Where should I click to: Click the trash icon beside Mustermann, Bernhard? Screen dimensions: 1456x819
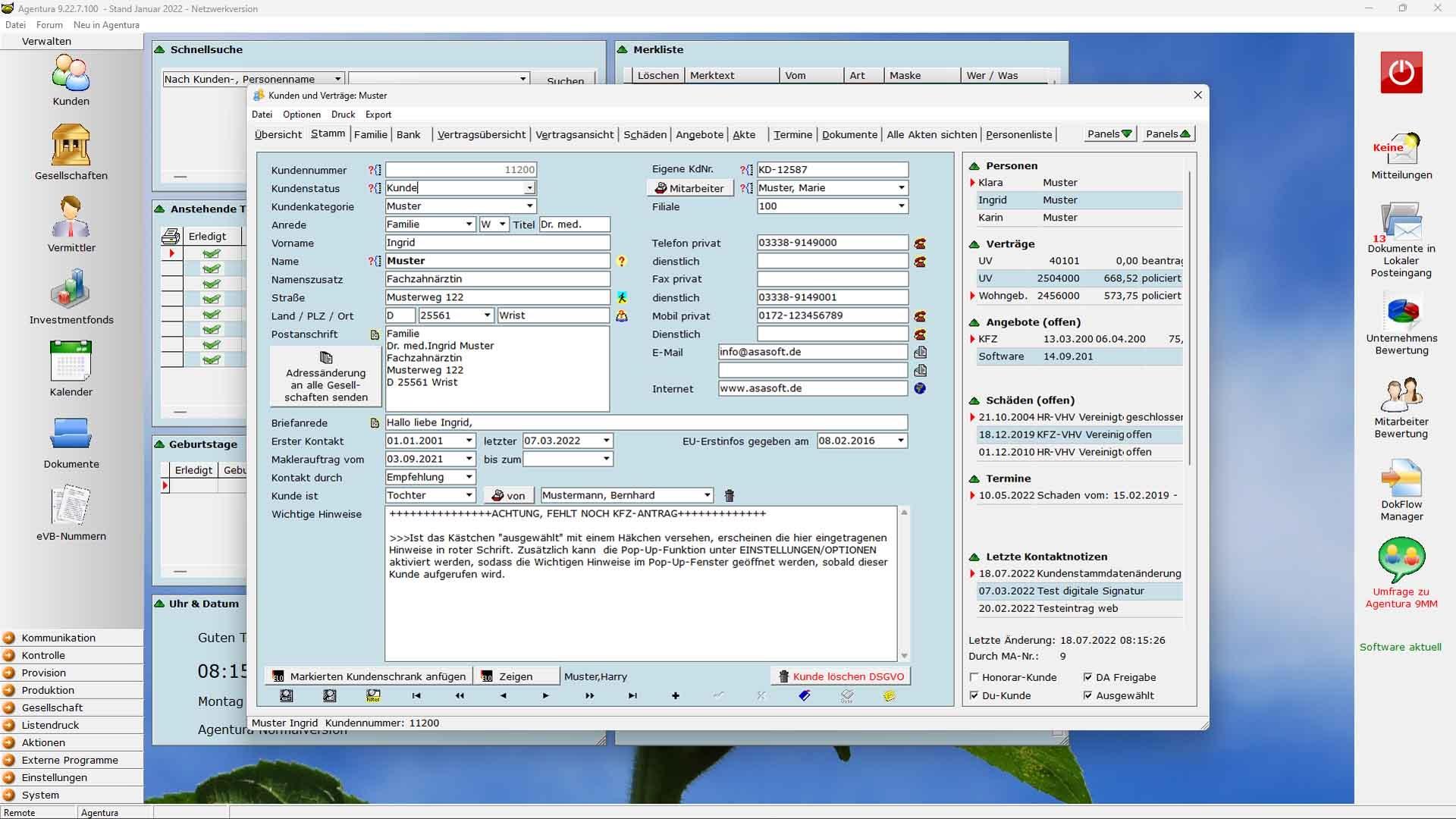click(x=729, y=496)
